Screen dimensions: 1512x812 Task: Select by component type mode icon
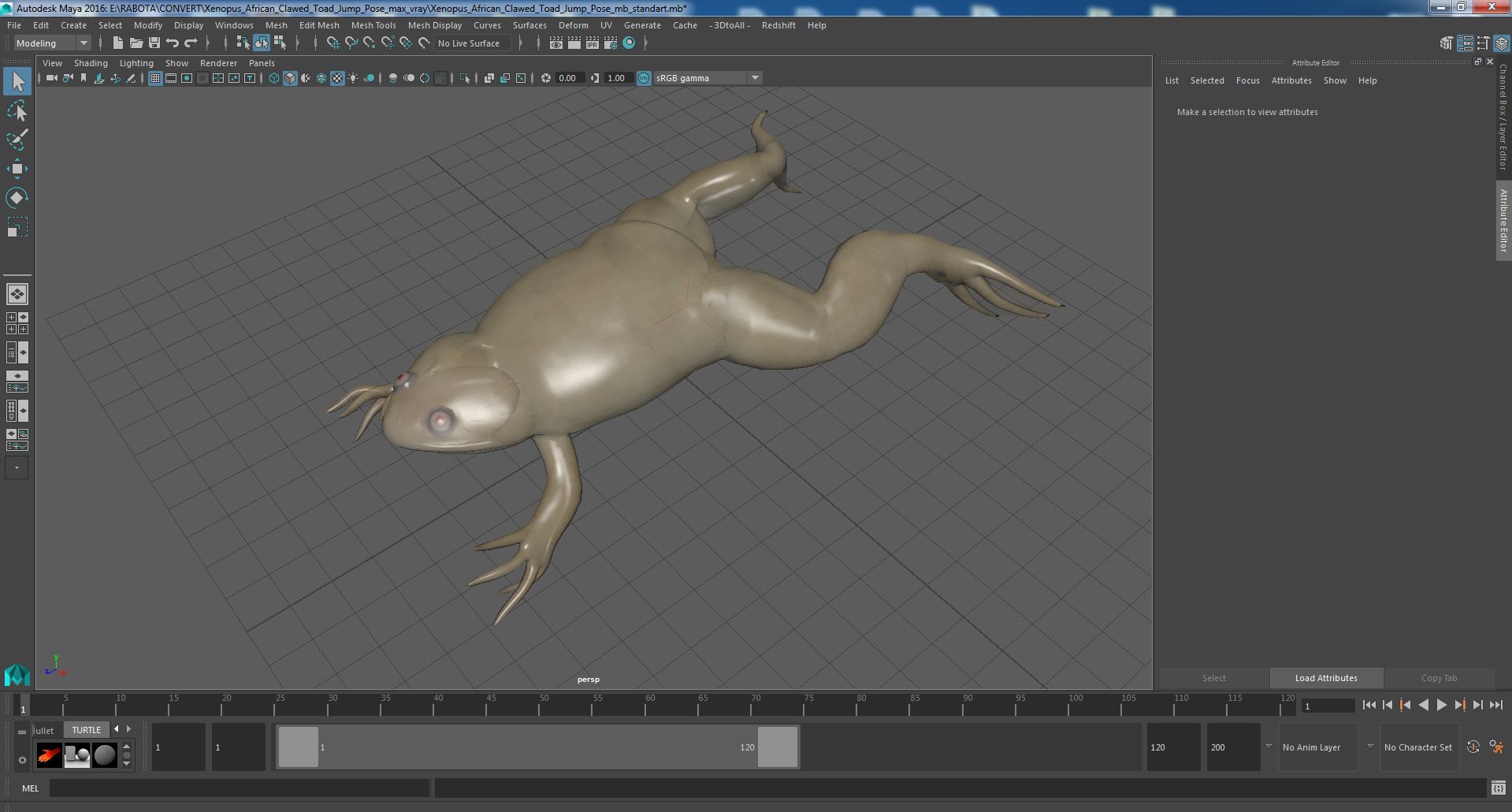280,43
